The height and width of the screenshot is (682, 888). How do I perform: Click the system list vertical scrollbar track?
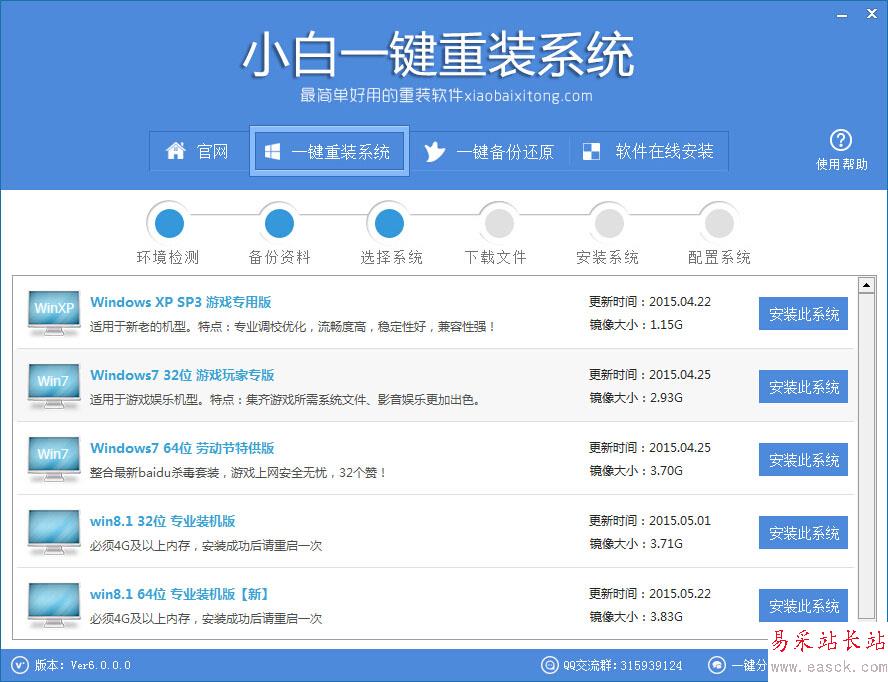pyautogui.click(x=866, y=456)
